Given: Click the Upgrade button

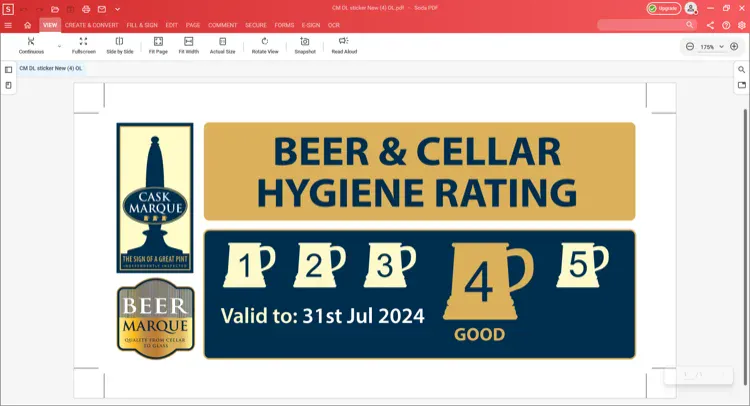Looking at the screenshot, I should [663, 9].
